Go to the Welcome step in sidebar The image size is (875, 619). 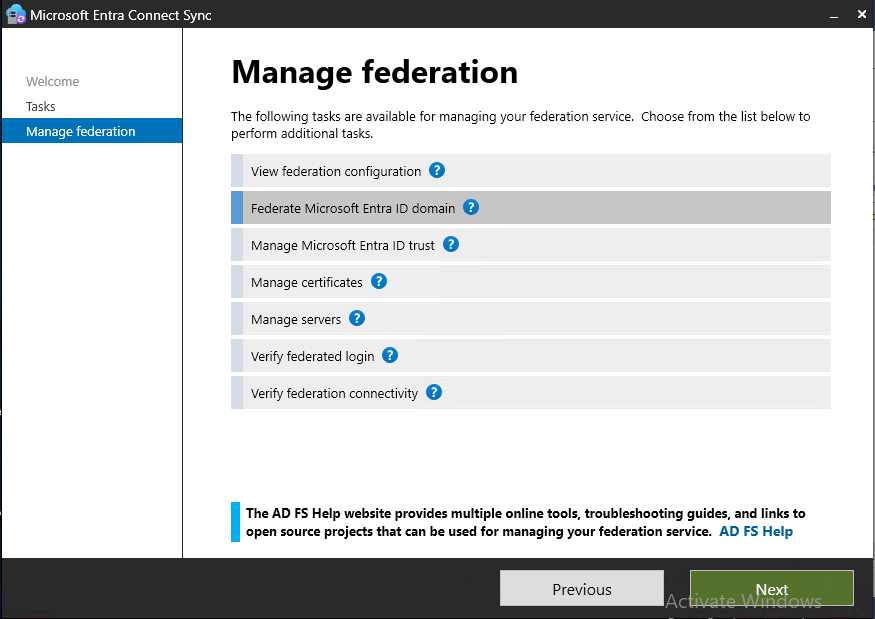click(52, 81)
